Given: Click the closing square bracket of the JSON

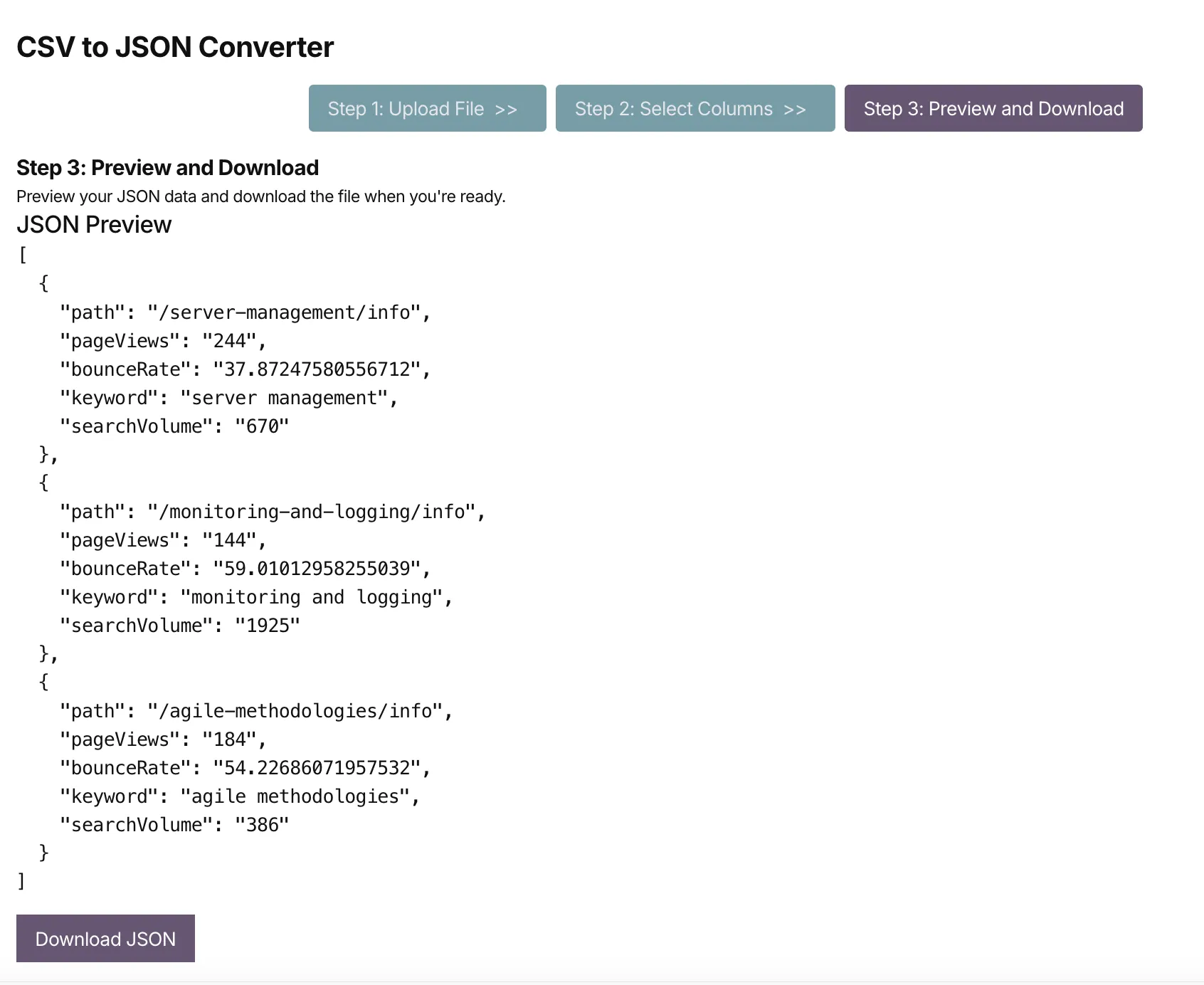Looking at the screenshot, I should click(21, 881).
